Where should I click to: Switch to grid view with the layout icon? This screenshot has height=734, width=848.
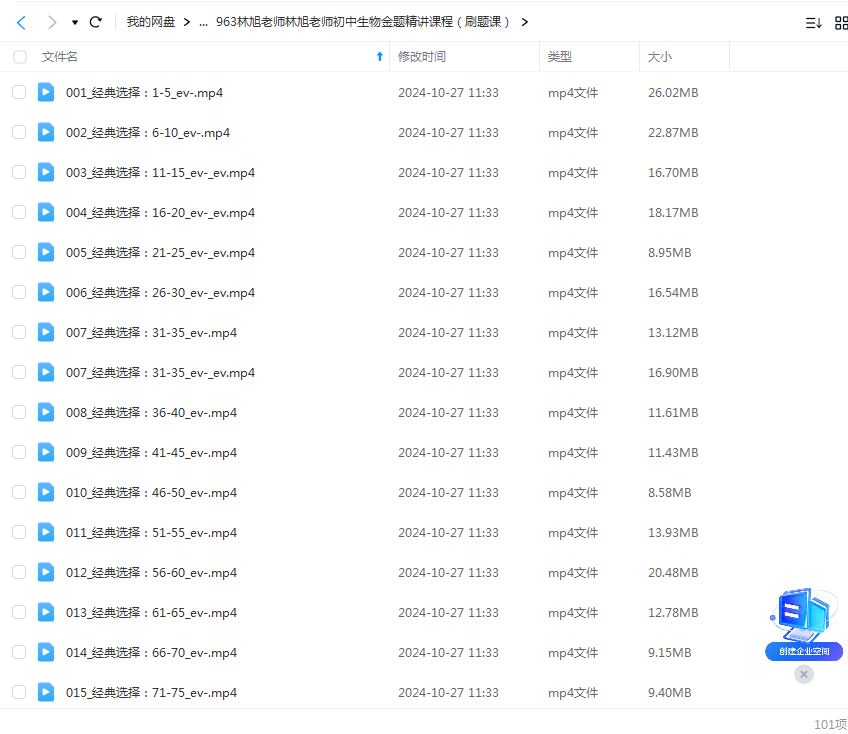coord(841,21)
